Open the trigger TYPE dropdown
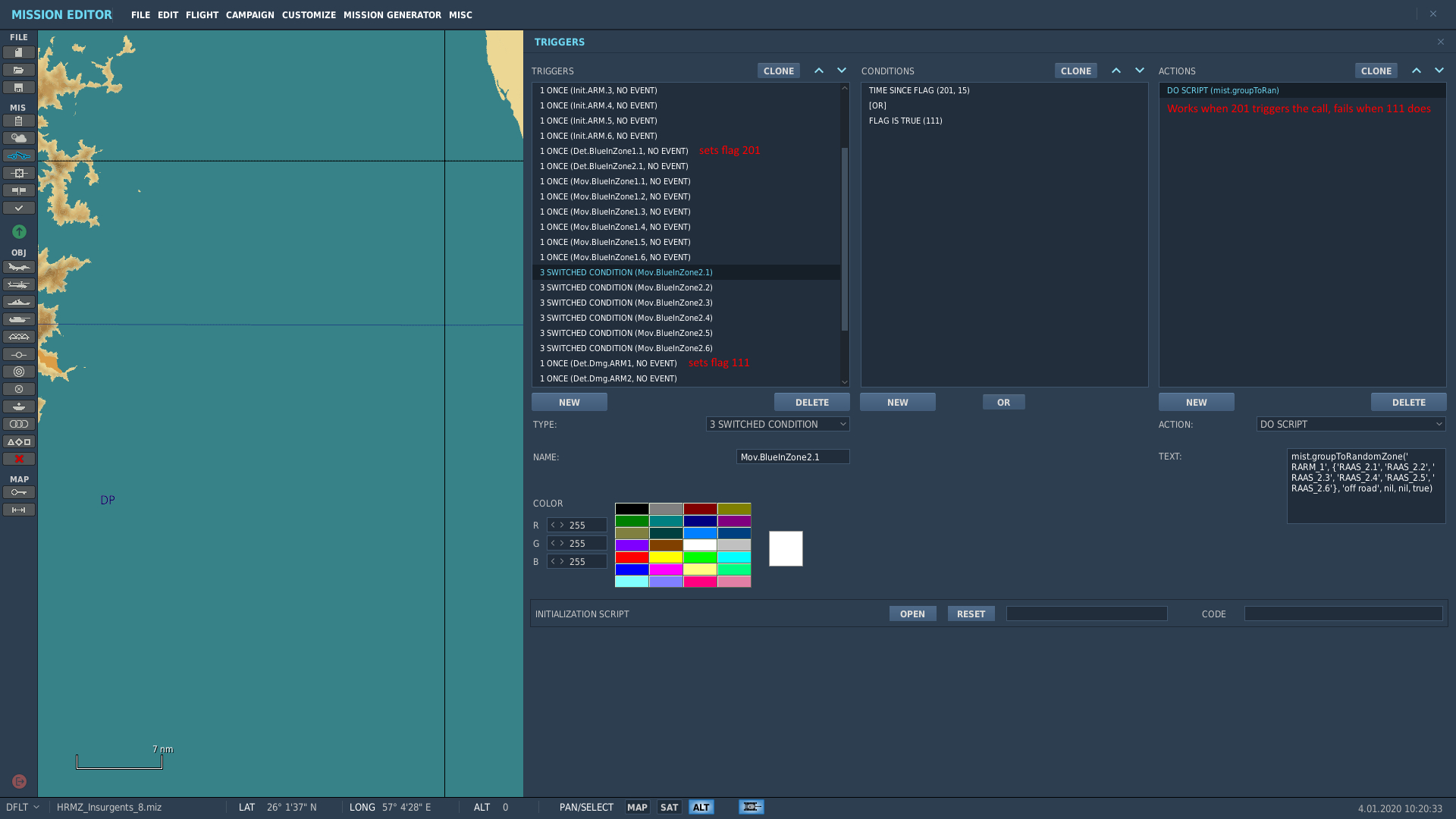Image resolution: width=1456 pixels, height=819 pixels. tap(777, 424)
